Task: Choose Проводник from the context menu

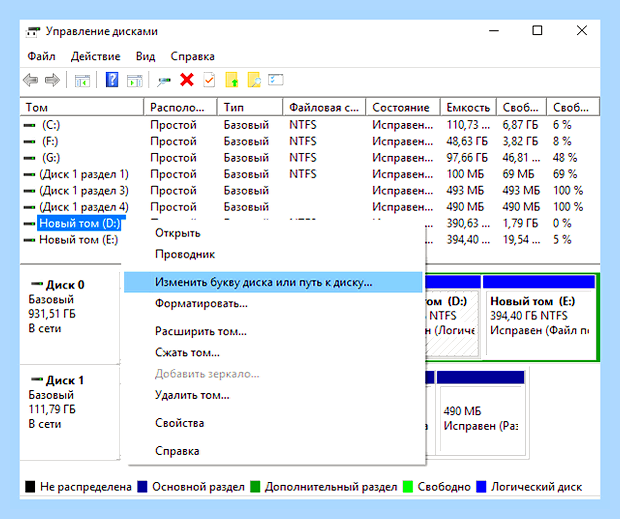Action: click(x=273, y=254)
